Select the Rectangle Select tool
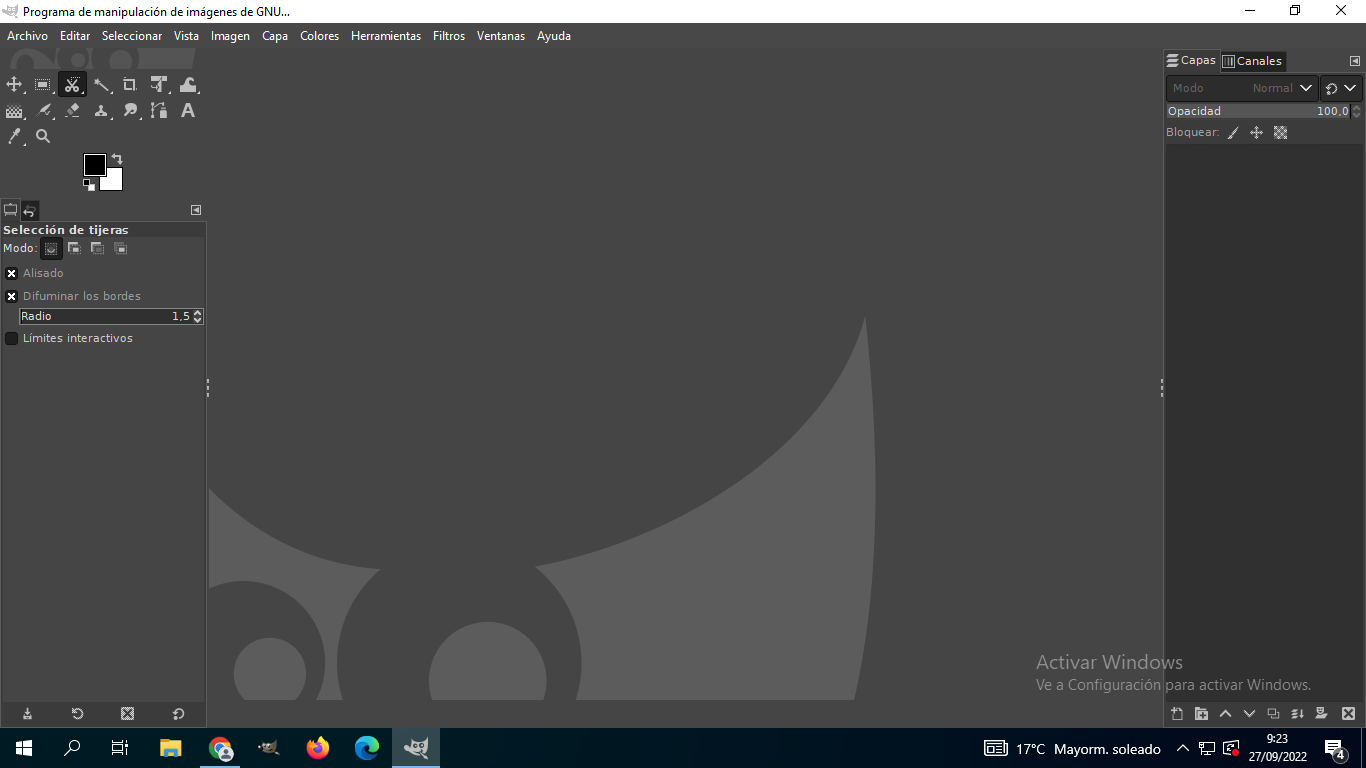Screen dimensions: 1366x768 43,85
